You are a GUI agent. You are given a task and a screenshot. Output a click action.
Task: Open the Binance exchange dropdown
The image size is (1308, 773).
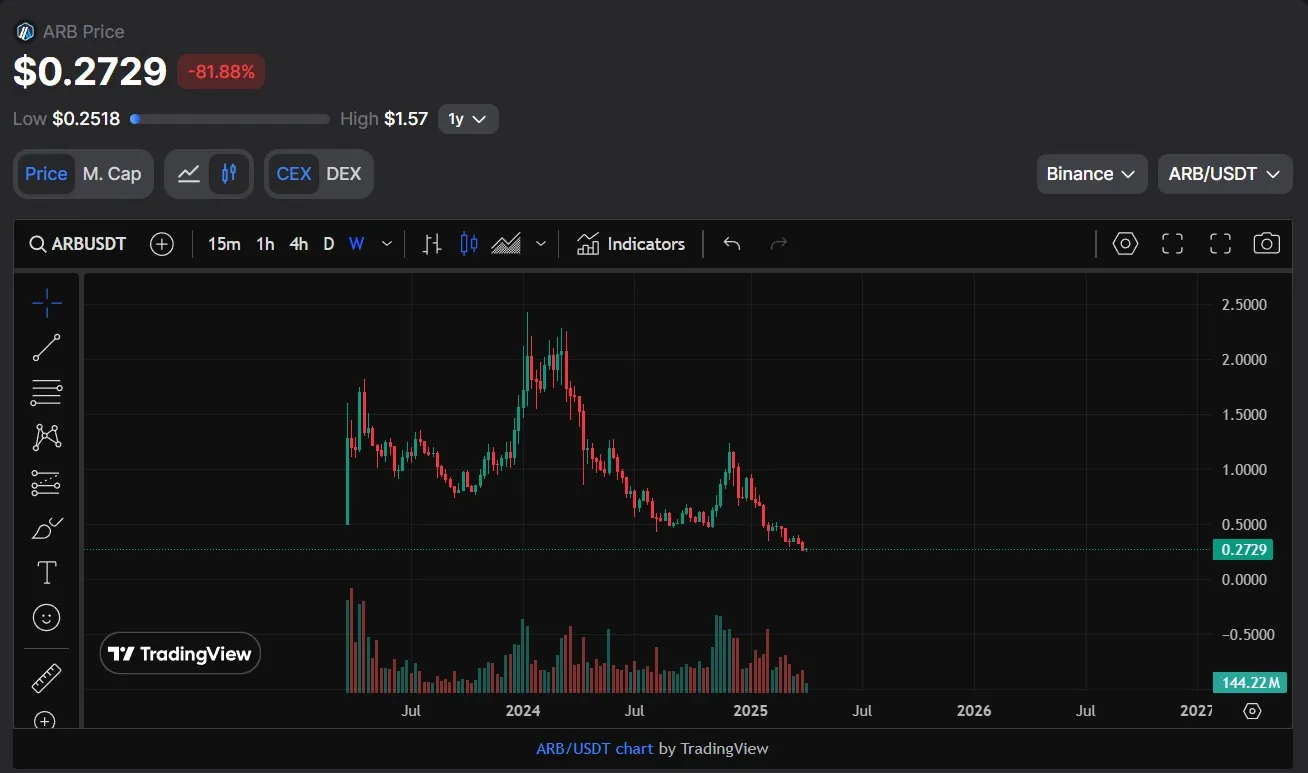(x=1090, y=174)
